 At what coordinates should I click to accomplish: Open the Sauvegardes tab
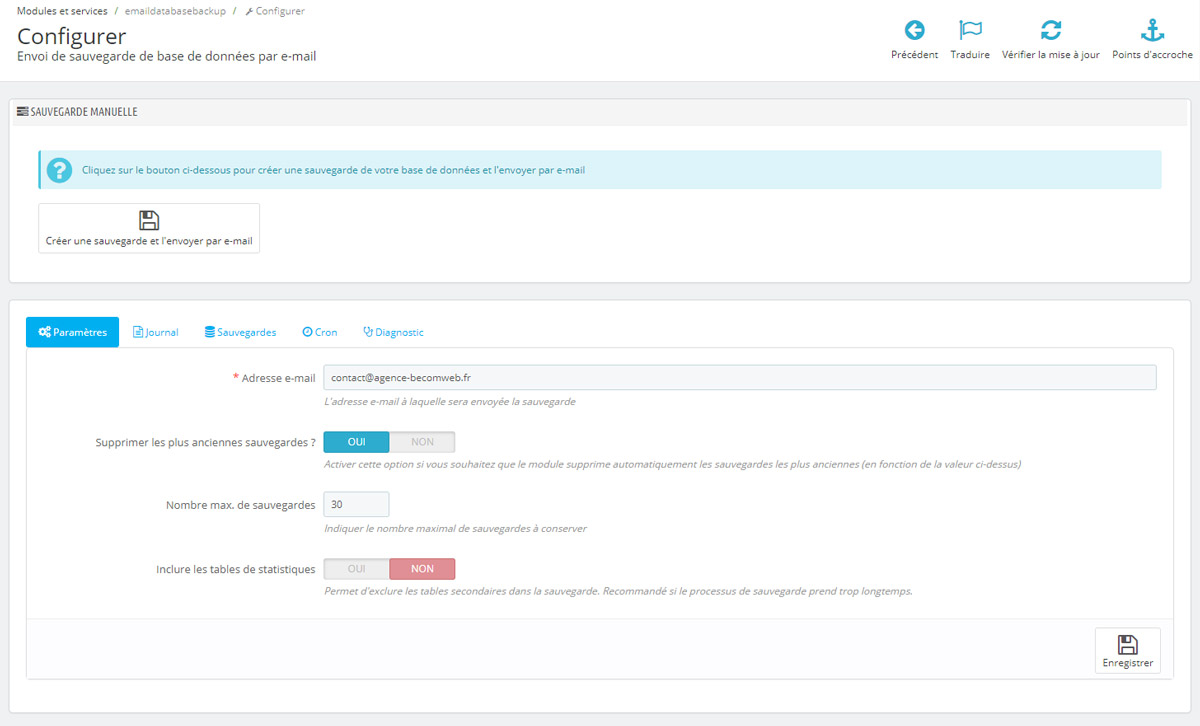240,331
